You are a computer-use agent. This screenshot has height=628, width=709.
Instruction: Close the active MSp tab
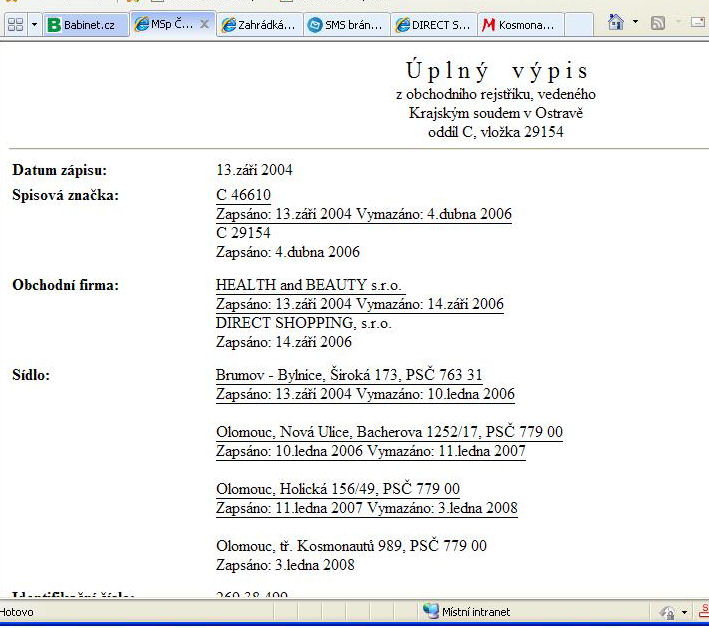pos(204,24)
